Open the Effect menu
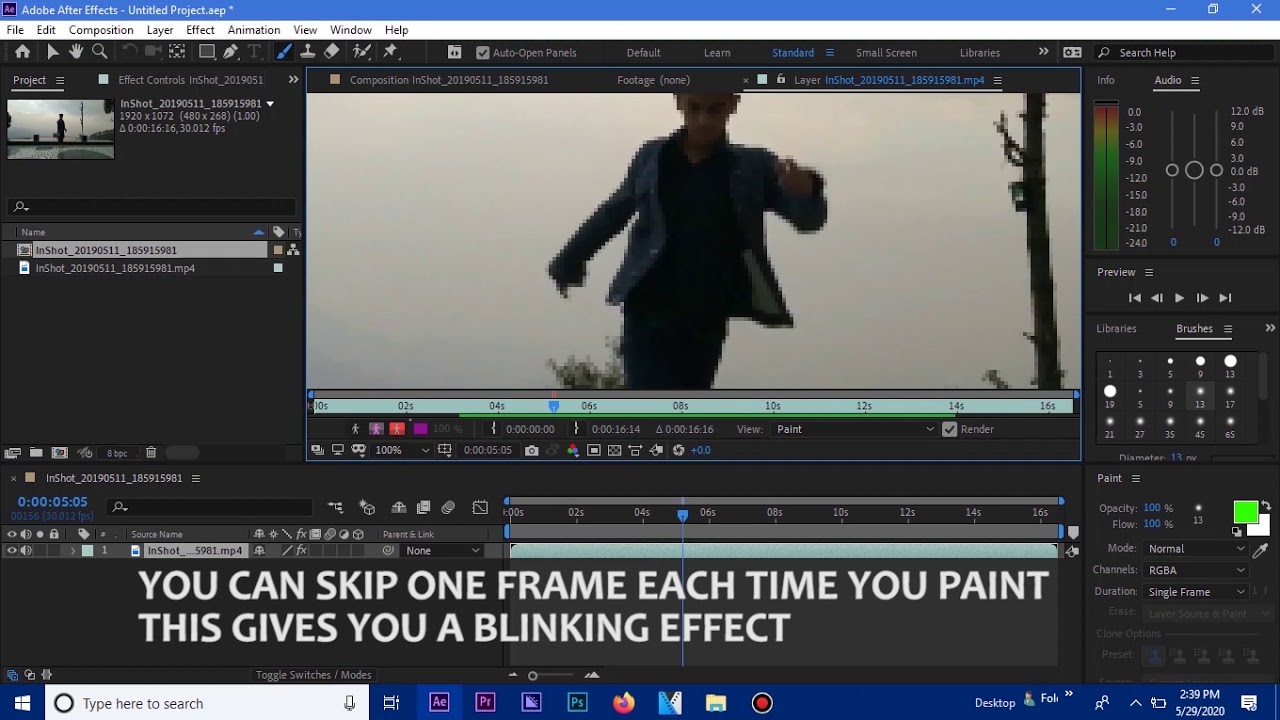Viewport: 1280px width, 720px height. [200, 30]
